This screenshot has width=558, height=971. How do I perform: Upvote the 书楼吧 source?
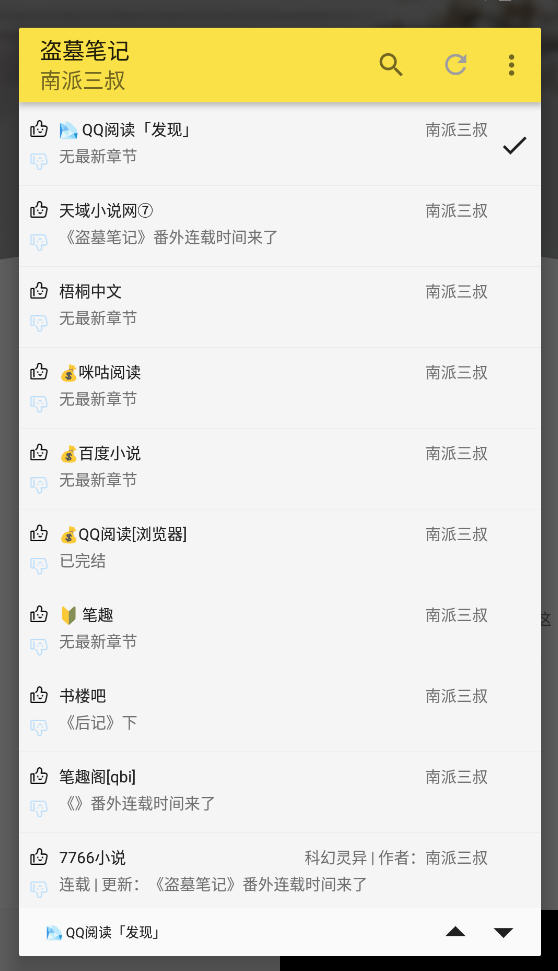pyautogui.click(x=38, y=695)
